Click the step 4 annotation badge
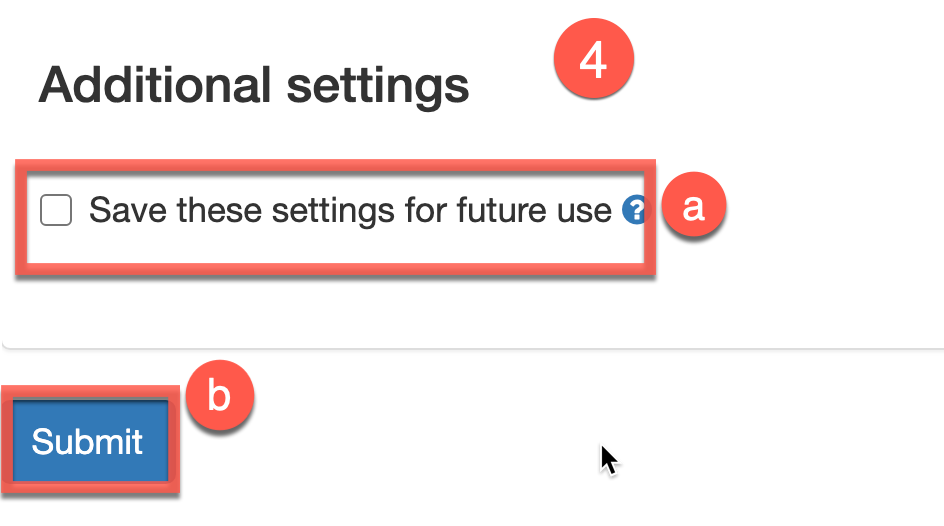This screenshot has width=944, height=526. point(593,61)
